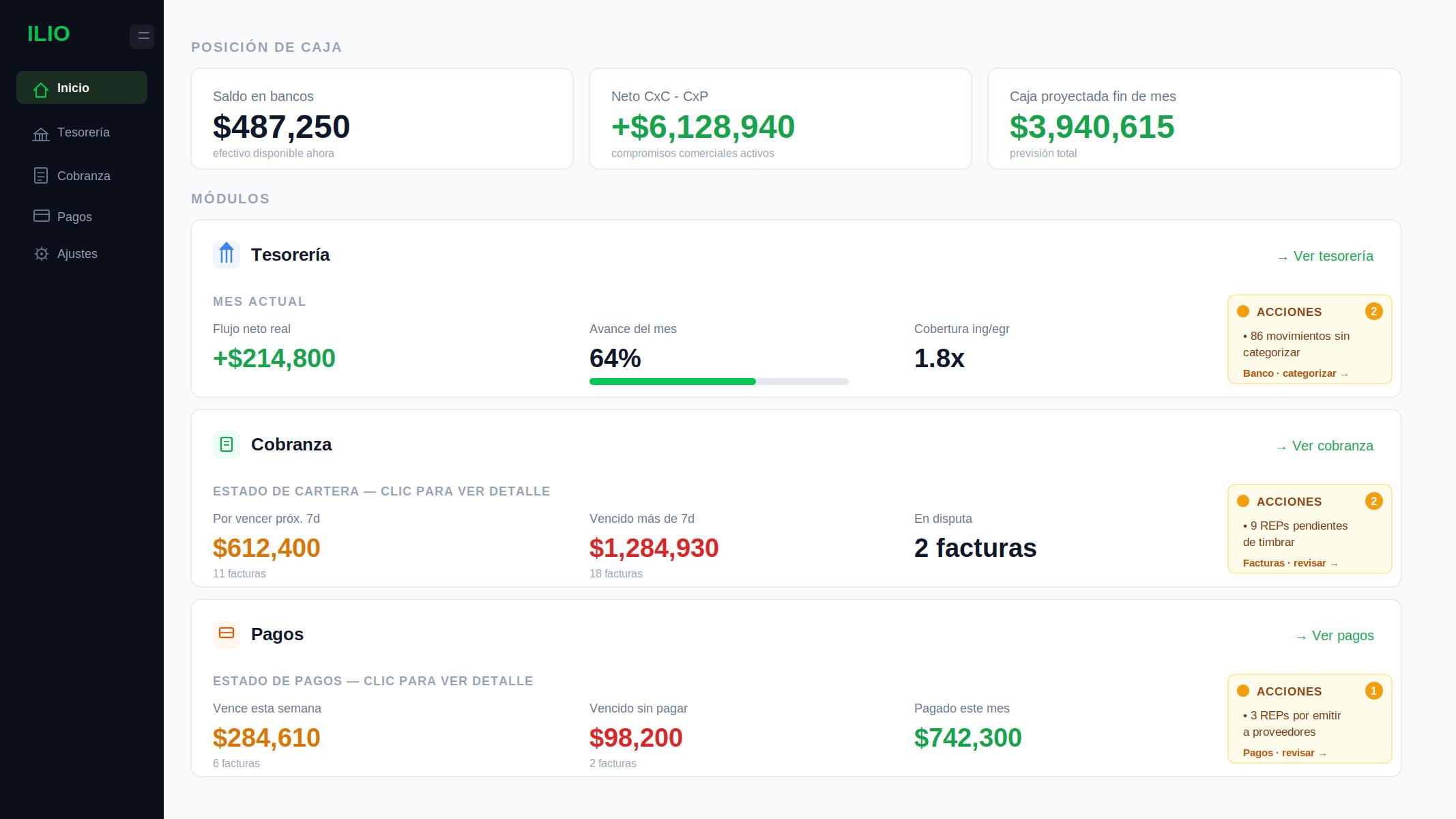The height and width of the screenshot is (819, 1456).
Task: Click the orange Pagos module icon
Action: click(x=227, y=634)
